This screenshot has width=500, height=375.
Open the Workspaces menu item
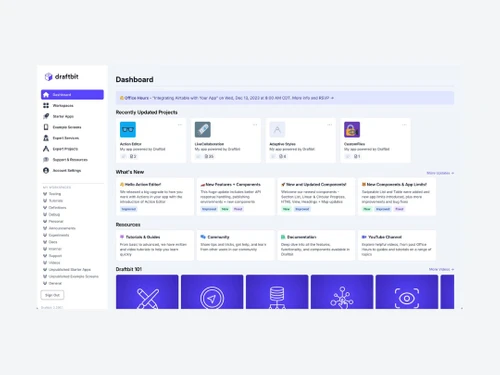click(x=72, y=105)
